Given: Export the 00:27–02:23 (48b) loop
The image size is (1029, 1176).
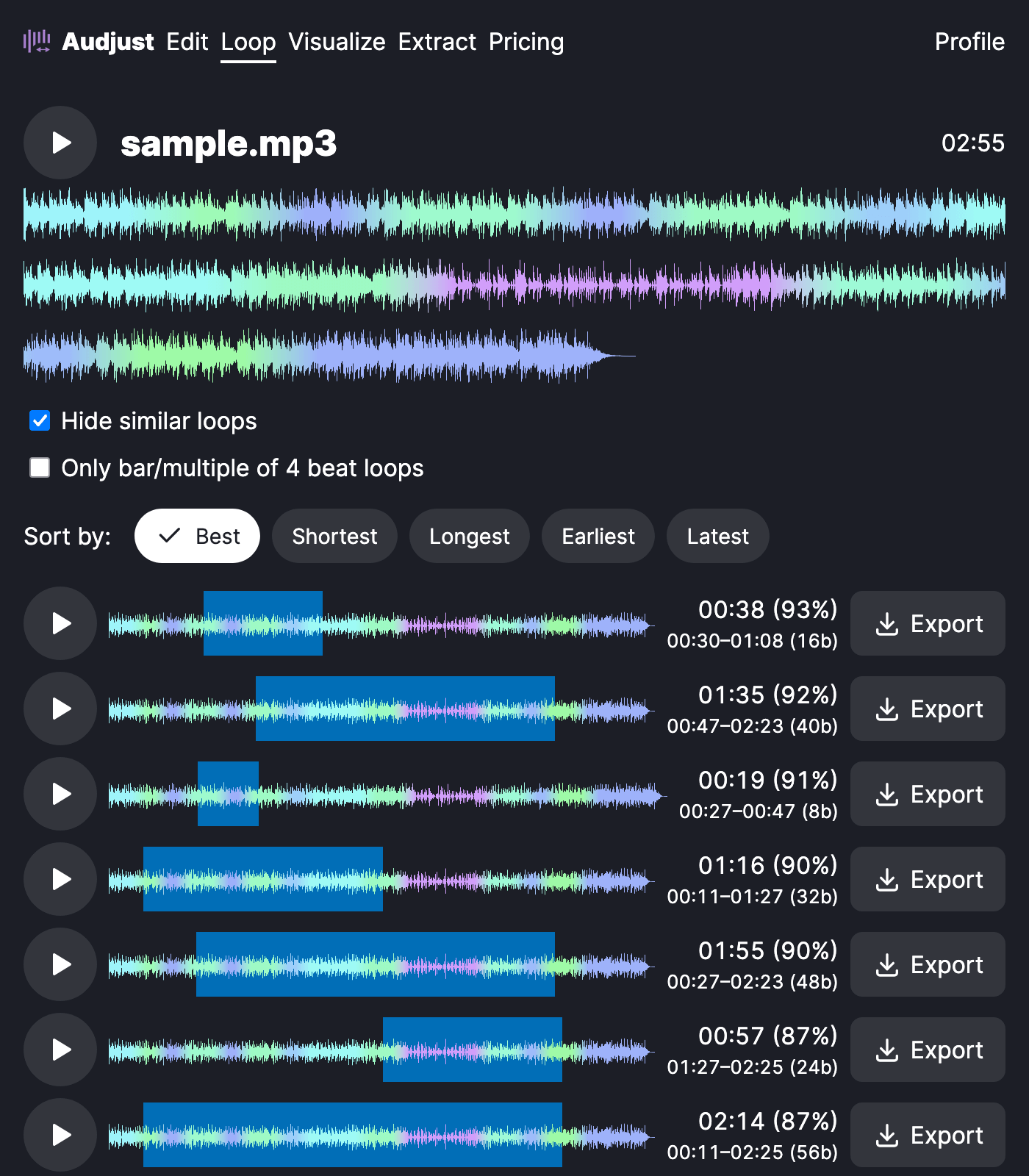Looking at the screenshot, I should pos(928,964).
